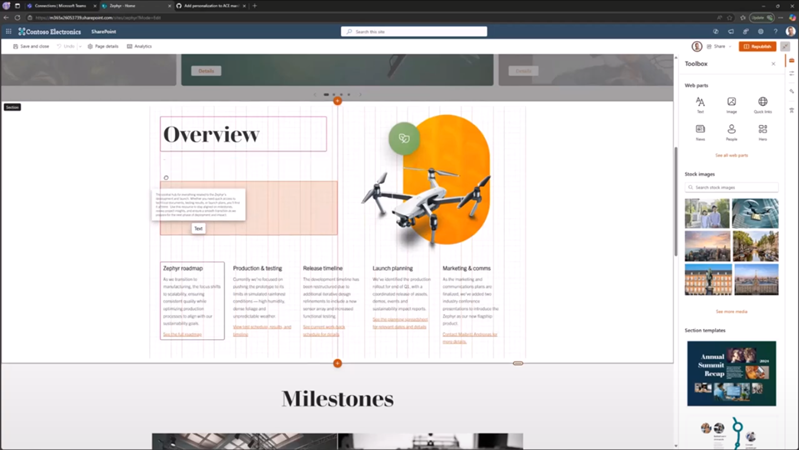The height and width of the screenshot is (450, 799).
Task: Switch to Add personalization GitHub tab
Action: [x=211, y=6]
